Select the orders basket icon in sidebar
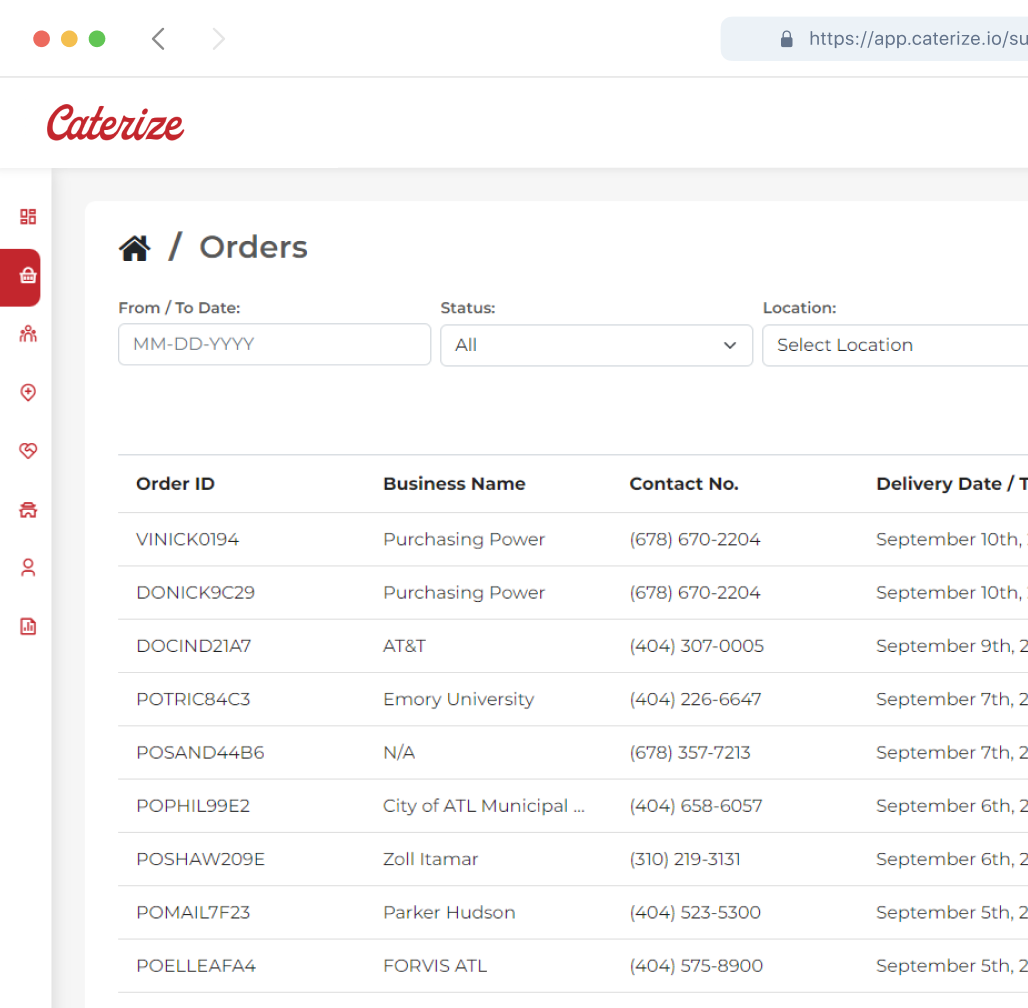Image resolution: width=1028 pixels, height=1008 pixels. 28,277
